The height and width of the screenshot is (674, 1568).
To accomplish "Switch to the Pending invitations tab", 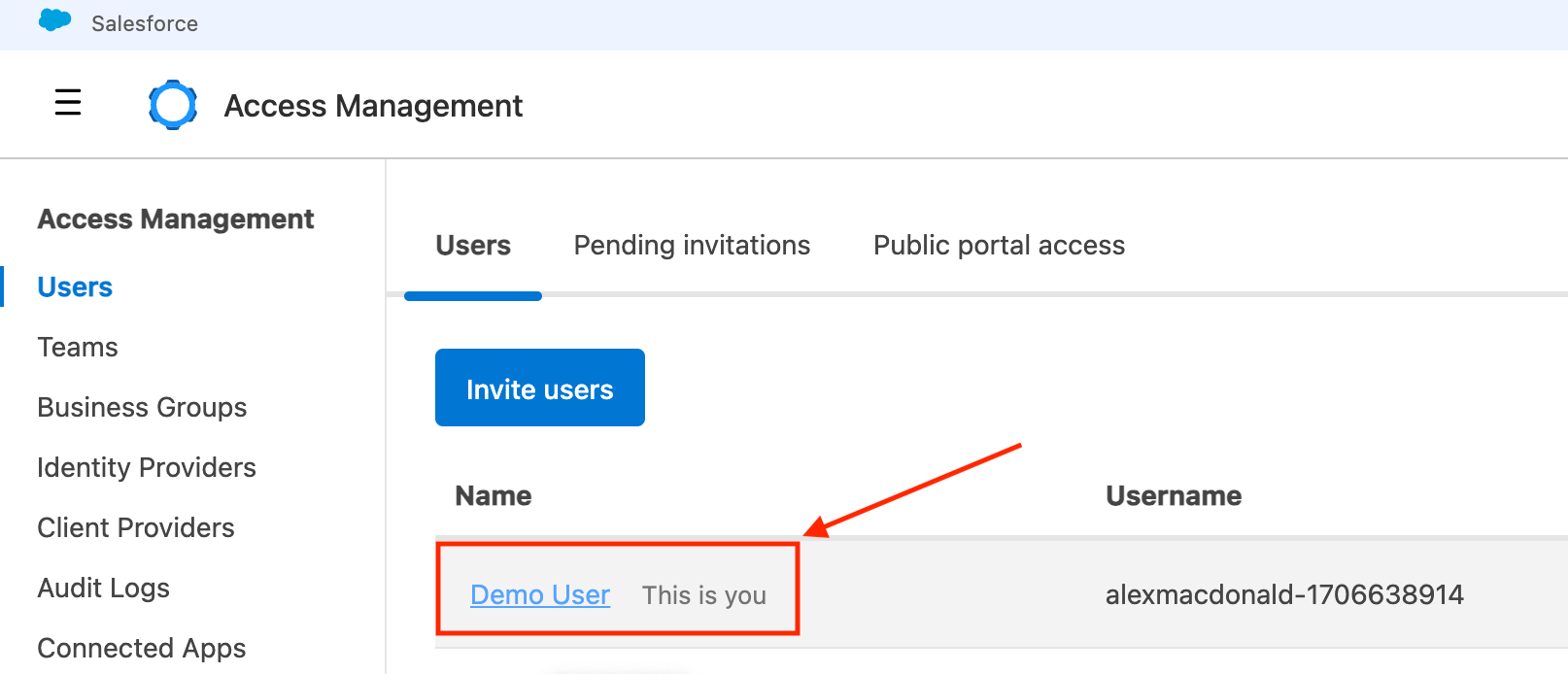I will (692, 246).
